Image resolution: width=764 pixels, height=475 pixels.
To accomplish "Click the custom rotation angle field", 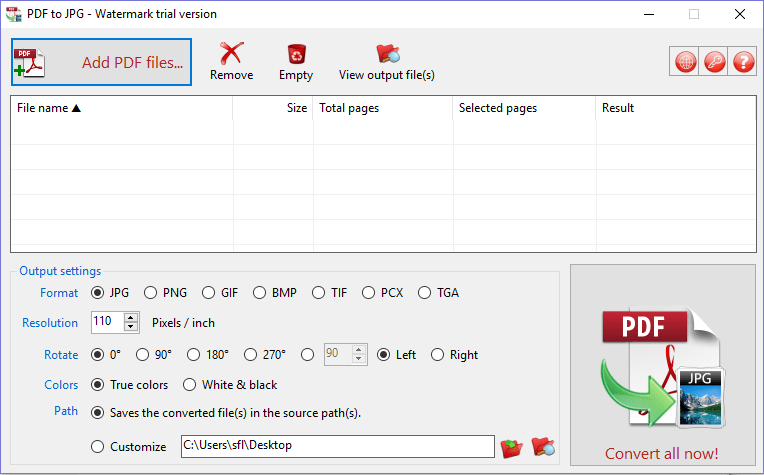I will coord(337,354).
